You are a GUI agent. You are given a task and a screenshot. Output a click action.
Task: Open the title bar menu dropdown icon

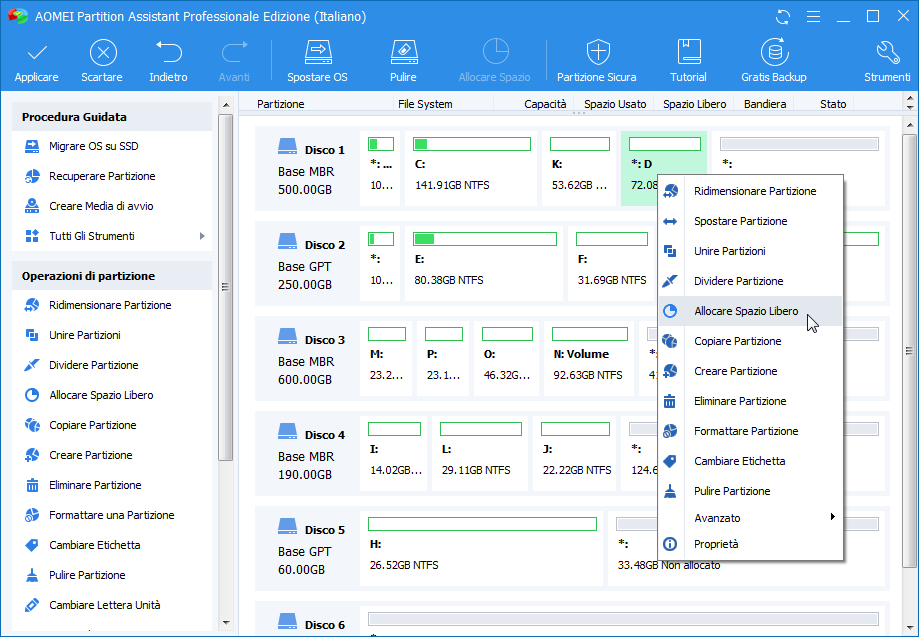(813, 17)
